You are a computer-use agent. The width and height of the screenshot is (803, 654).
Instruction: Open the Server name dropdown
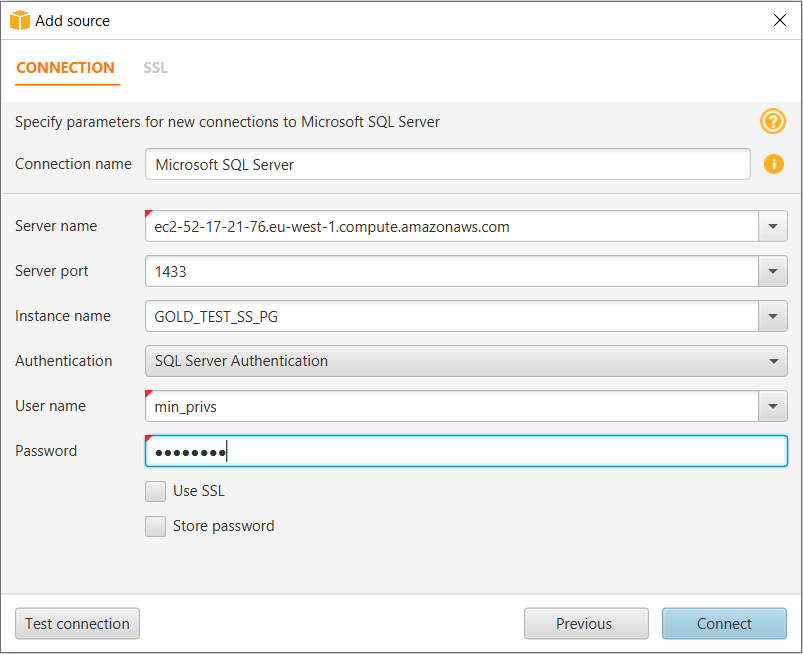pyautogui.click(x=772, y=226)
